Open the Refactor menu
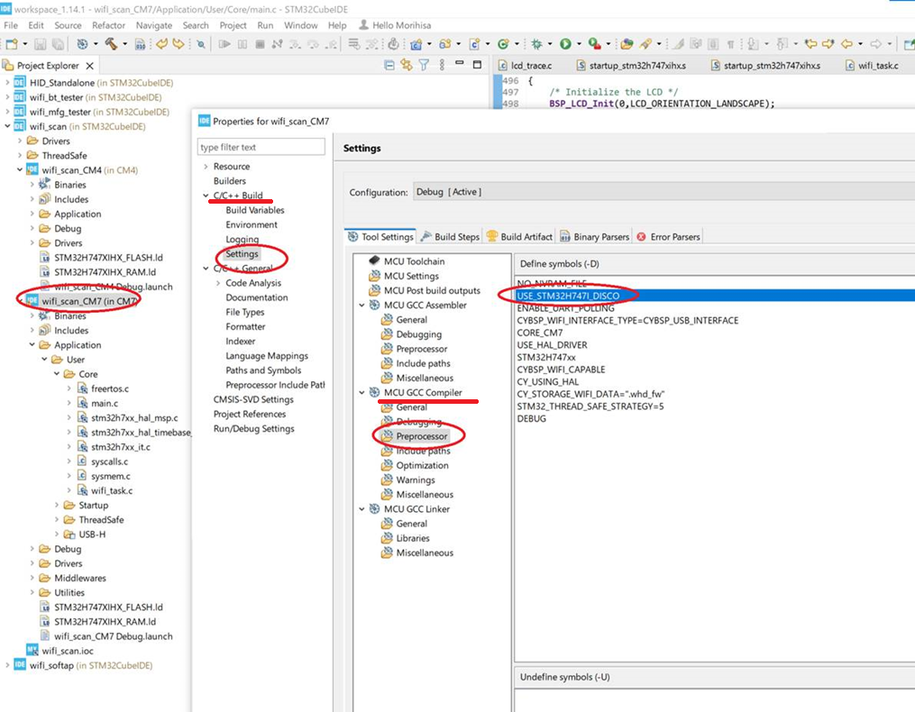 click(x=108, y=25)
